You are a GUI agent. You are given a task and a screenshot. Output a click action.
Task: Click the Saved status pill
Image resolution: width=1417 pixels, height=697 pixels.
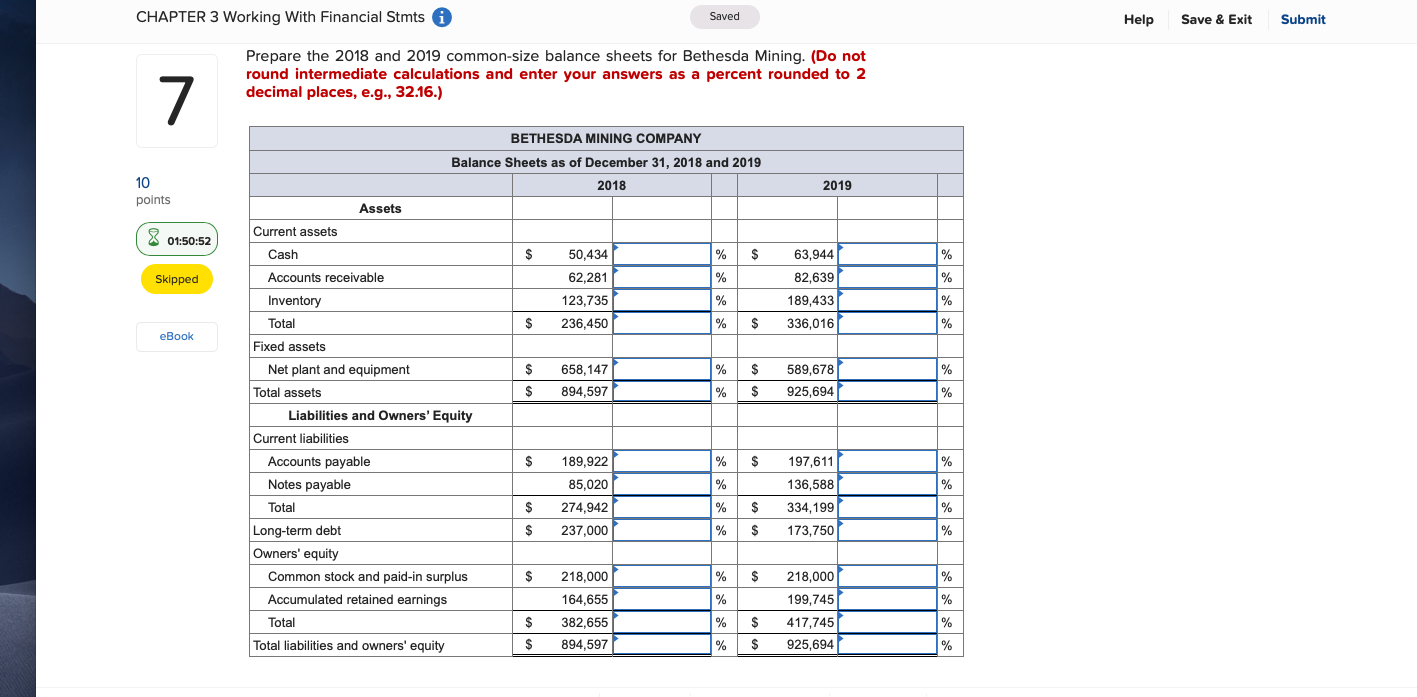pyautogui.click(x=724, y=16)
